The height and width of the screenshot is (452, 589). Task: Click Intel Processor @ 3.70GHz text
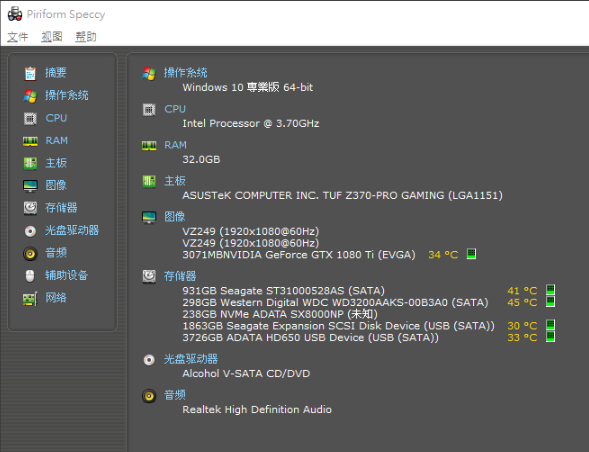click(x=251, y=124)
